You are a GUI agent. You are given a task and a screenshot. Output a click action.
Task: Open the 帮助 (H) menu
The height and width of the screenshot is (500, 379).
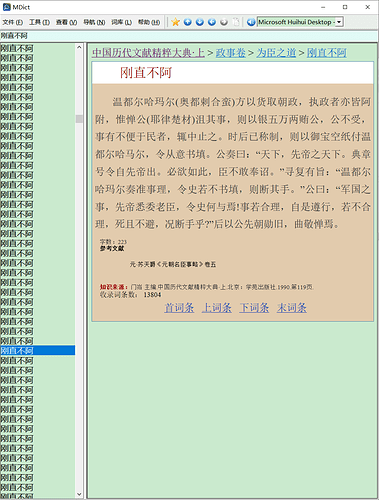pos(149,22)
